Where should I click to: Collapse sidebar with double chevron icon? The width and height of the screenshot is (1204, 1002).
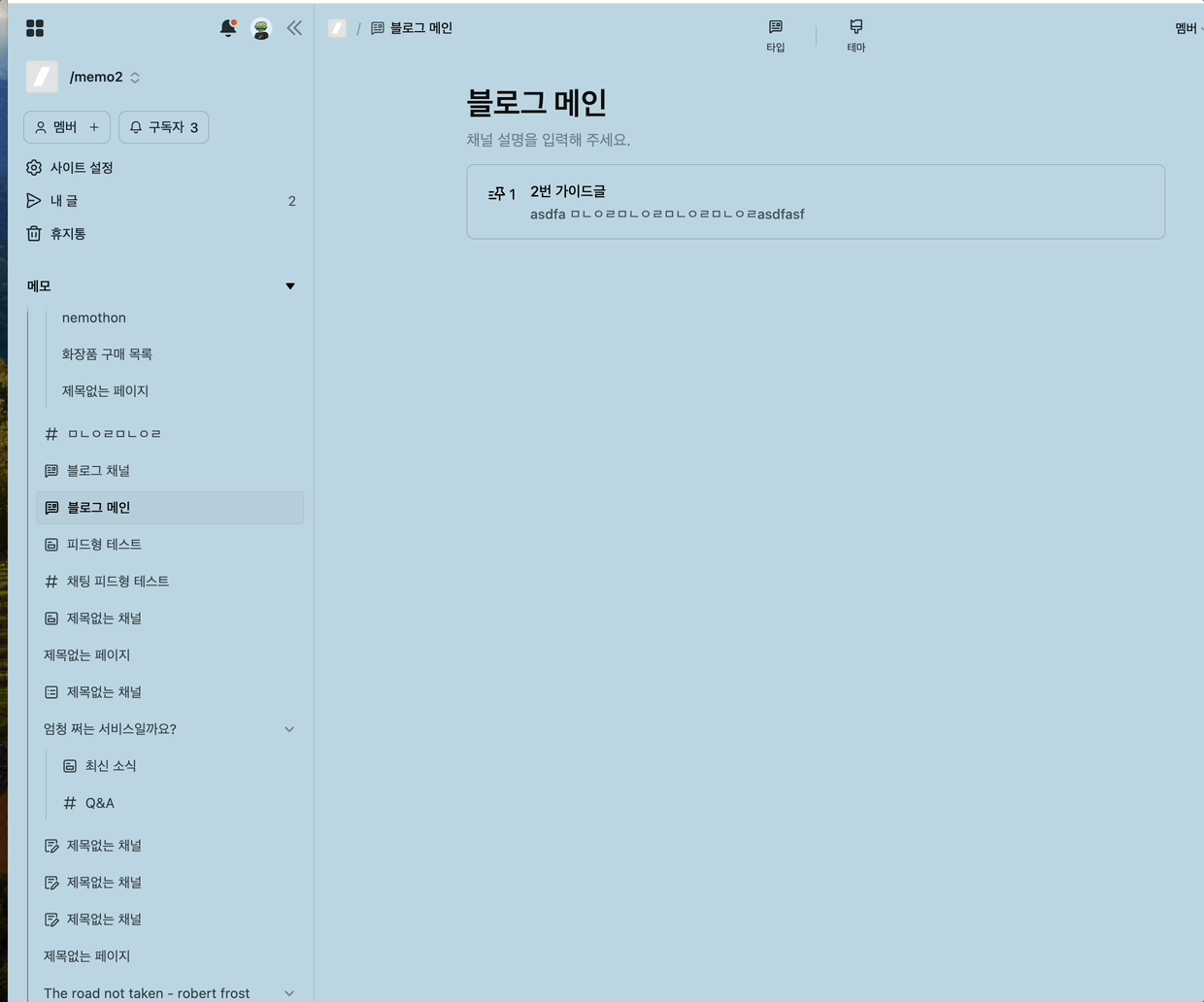pos(294,28)
